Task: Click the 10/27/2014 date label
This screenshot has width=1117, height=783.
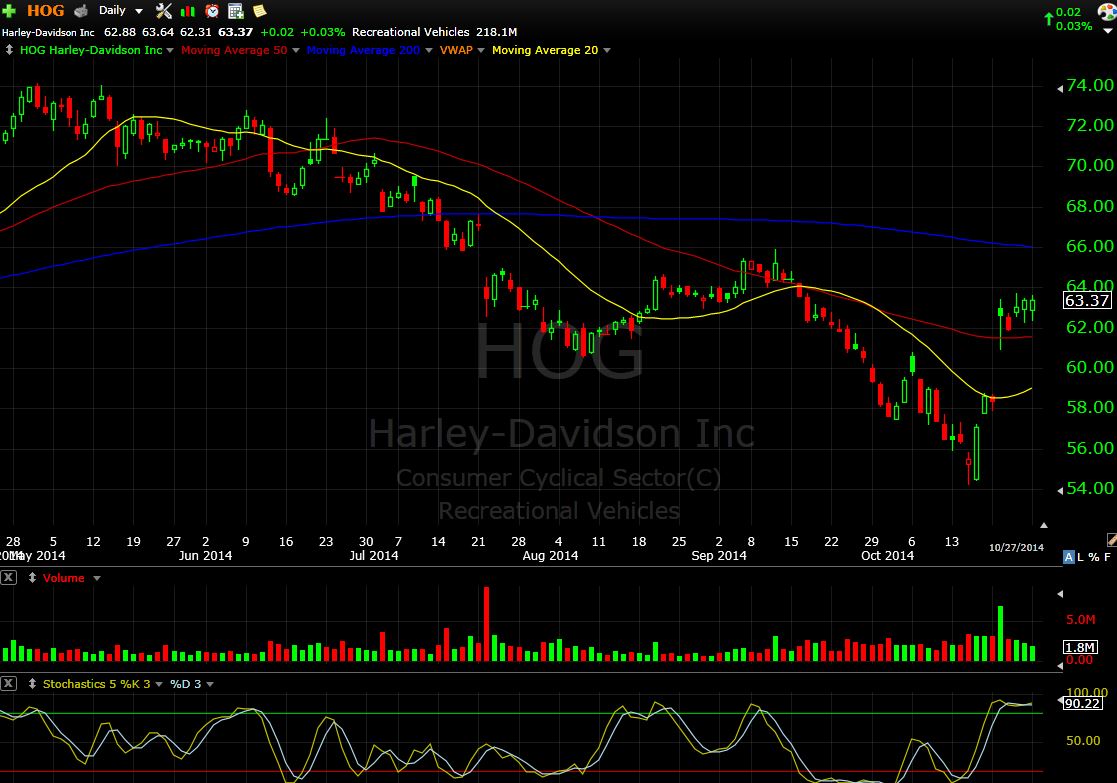Action: tap(1016, 547)
